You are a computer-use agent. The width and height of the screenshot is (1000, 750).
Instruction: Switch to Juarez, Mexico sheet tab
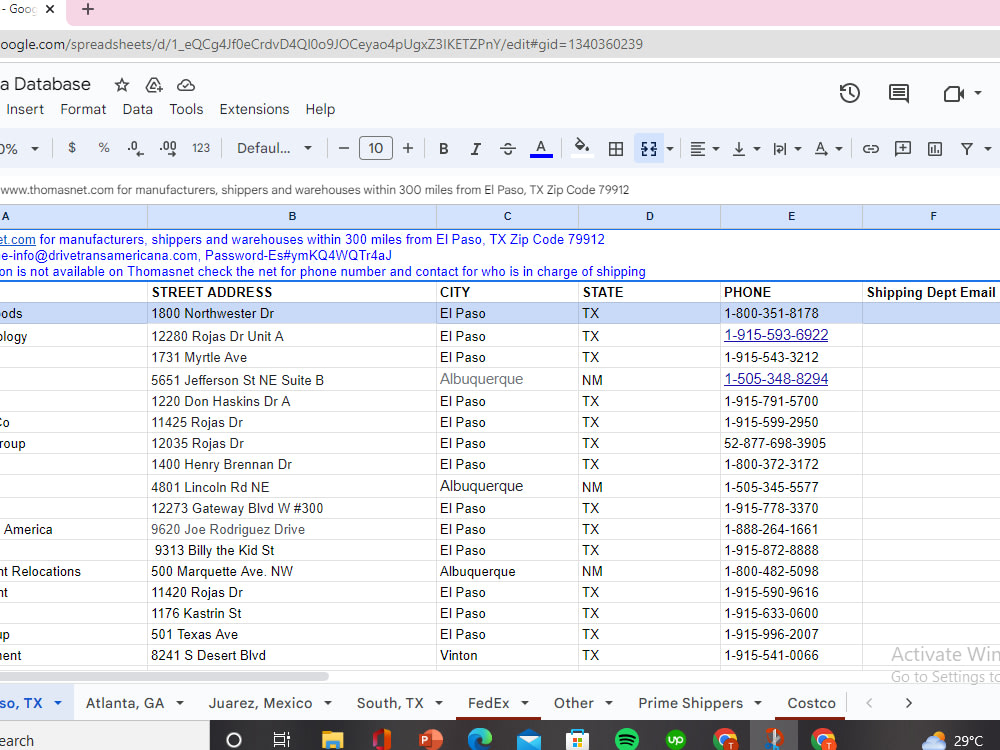click(260, 703)
